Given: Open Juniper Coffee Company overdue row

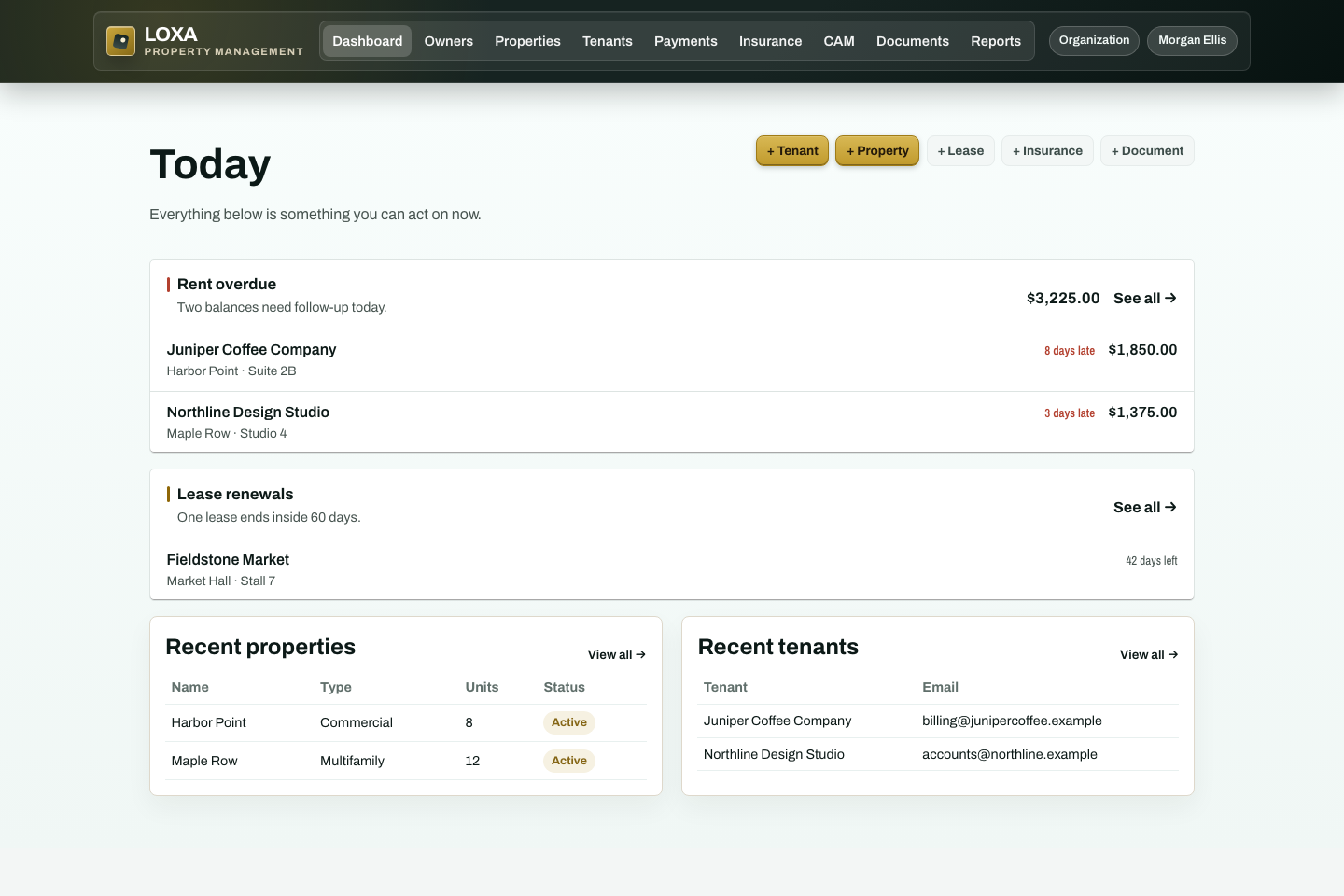Looking at the screenshot, I should [672, 360].
